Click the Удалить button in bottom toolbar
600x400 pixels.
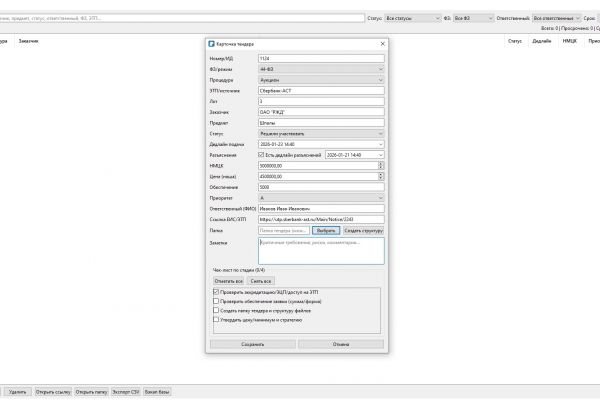[x=17, y=392]
